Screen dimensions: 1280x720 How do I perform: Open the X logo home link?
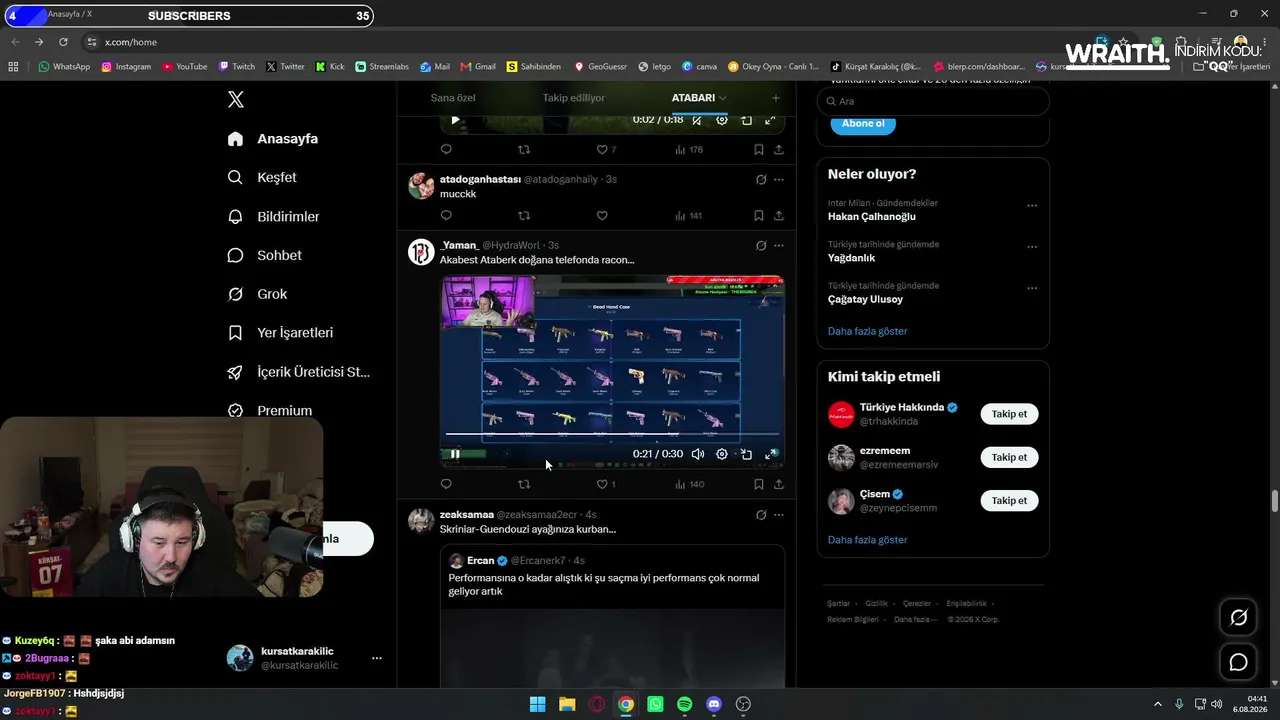pyautogui.click(x=236, y=99)
